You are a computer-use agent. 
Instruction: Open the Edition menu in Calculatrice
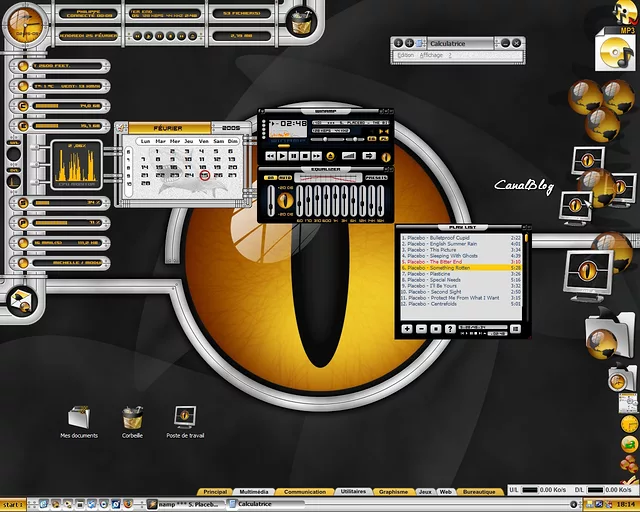[x=405, y=56]
